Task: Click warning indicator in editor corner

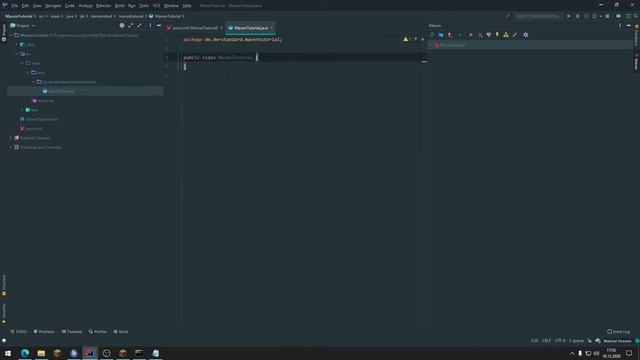Action: tap(405, 40)
